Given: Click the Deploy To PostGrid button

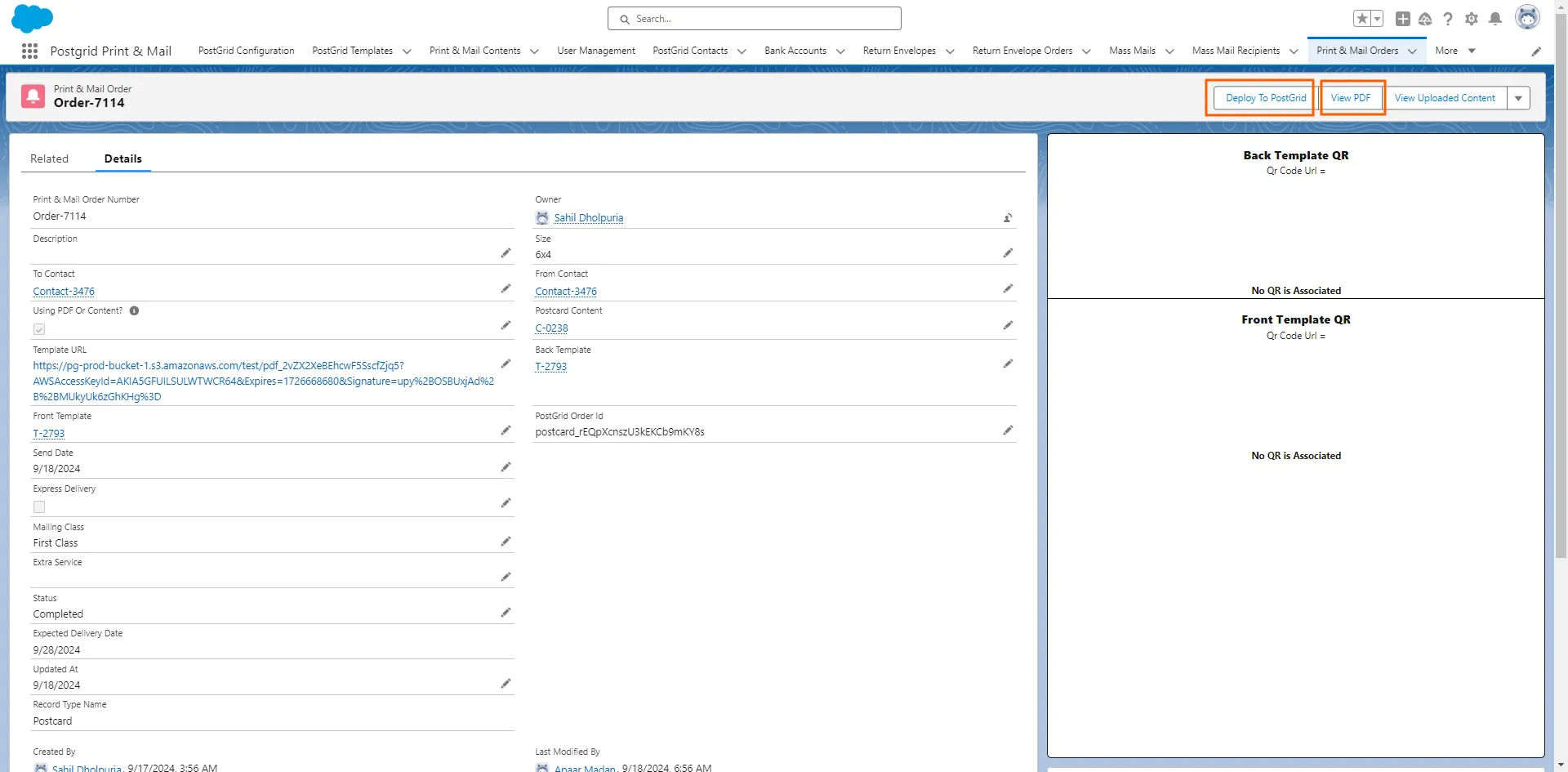Looking at the screenshot, I should coord(1265,98).
